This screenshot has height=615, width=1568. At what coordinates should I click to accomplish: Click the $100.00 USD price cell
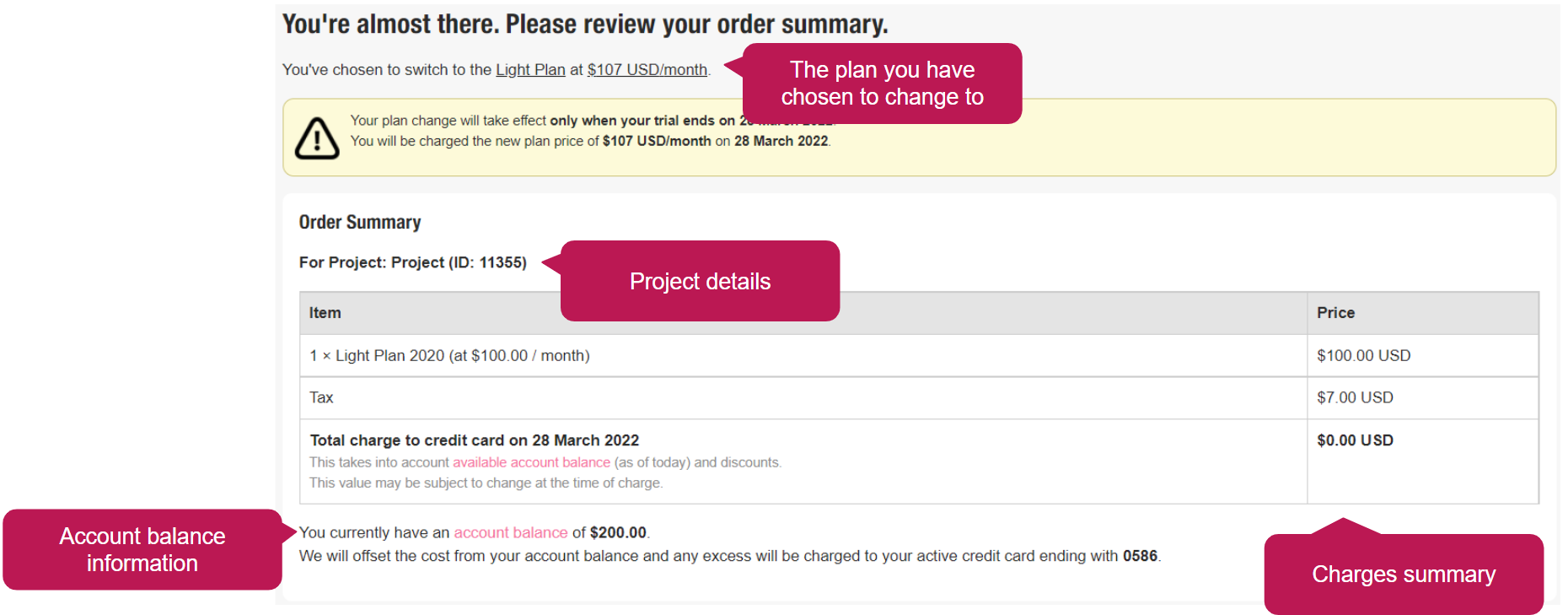(1363, 356)
